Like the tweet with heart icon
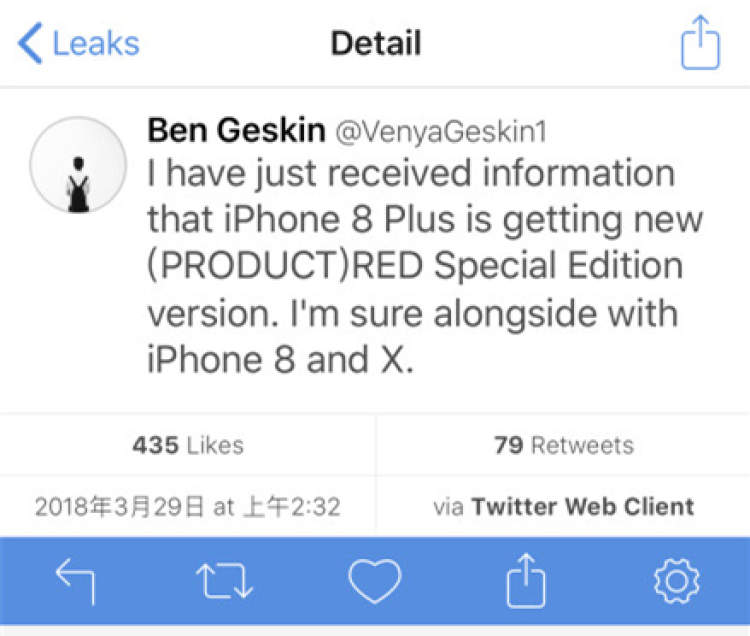The height and width of the screenshot is (636, 750). tap(375, 581)
